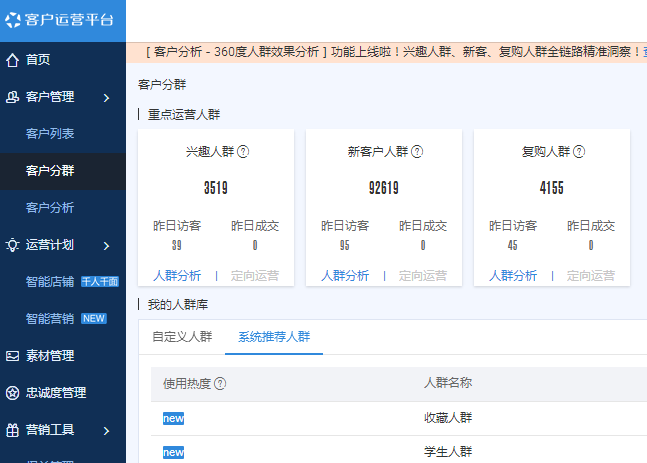Image resolution: width=647 pixels, height=463 pixels.
Task: Click the 新客户人群 count 92619
Action: 384,188
